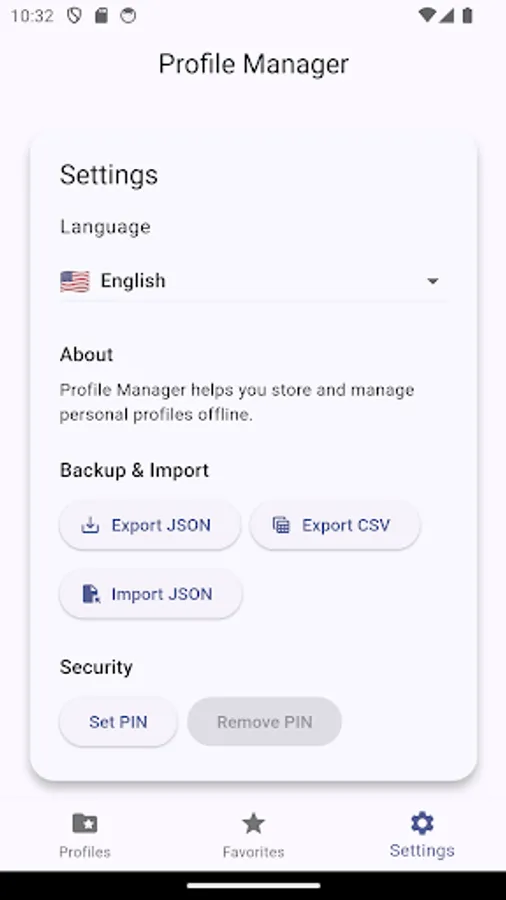The height and width of the screenshot is (900, 506).
Task: Tap the Import JSON button
Action: click(150, 594)
